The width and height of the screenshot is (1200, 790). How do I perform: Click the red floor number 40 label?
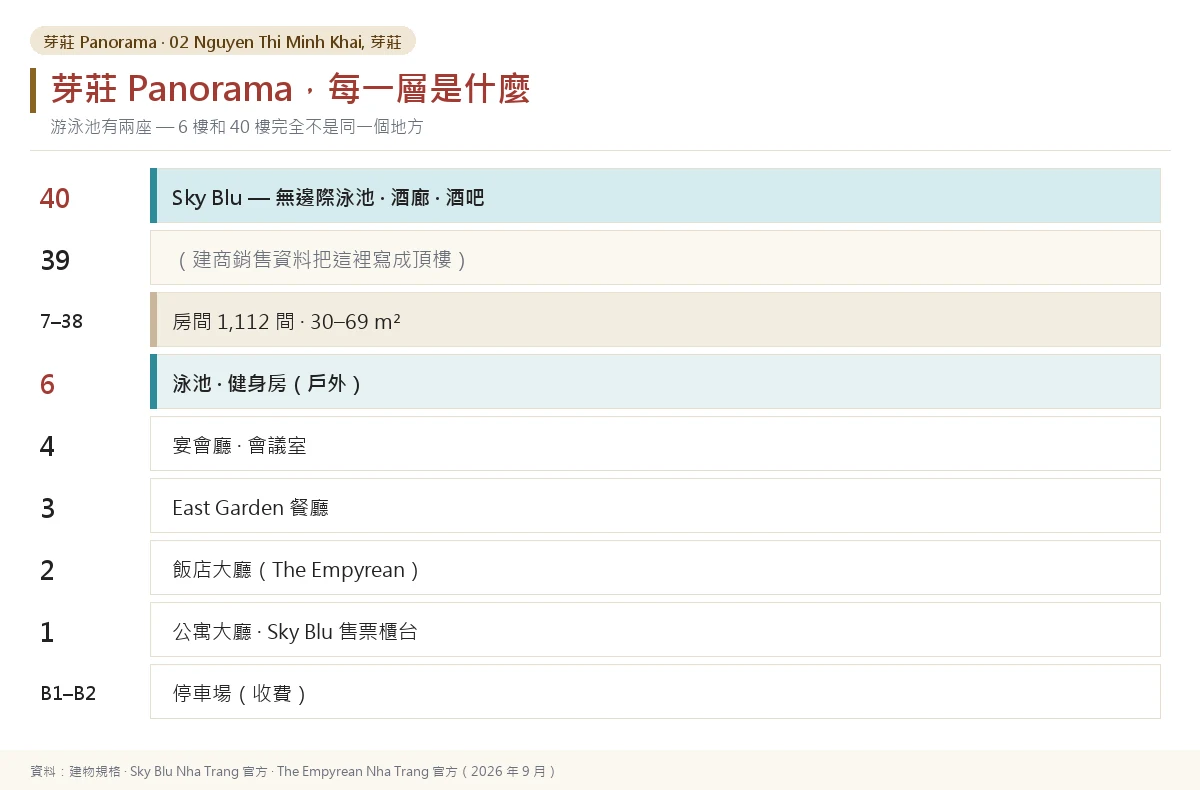(x=55, y=198)
